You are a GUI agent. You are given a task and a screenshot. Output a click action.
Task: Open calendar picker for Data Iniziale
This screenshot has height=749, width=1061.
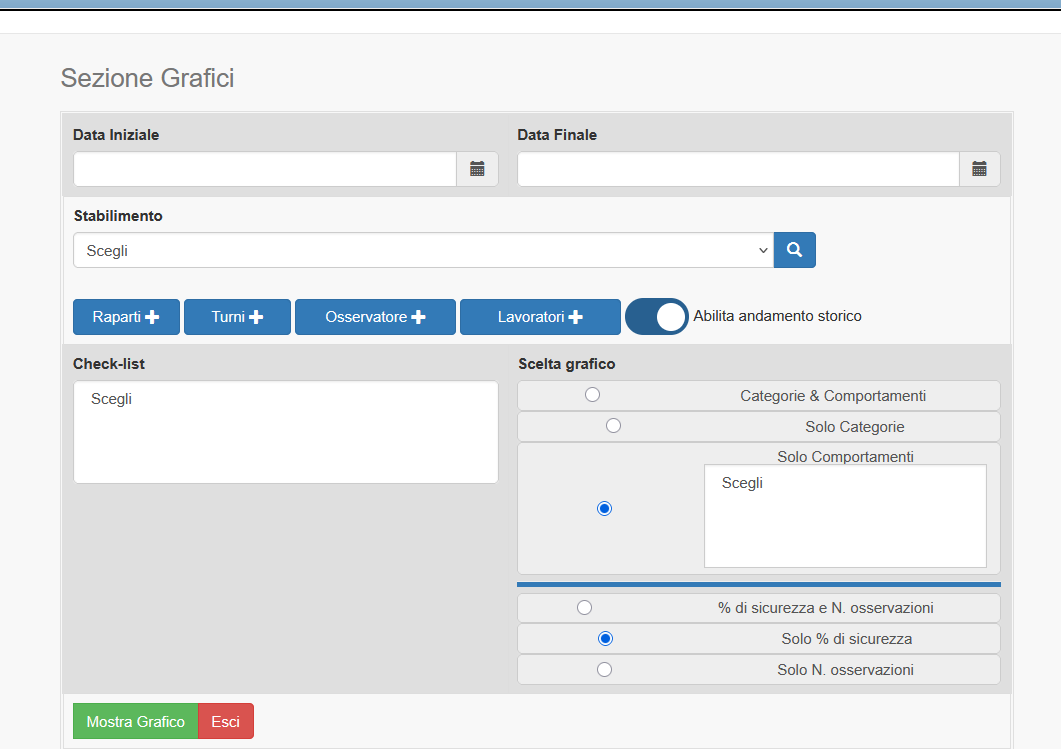click(x=477, y=169)
